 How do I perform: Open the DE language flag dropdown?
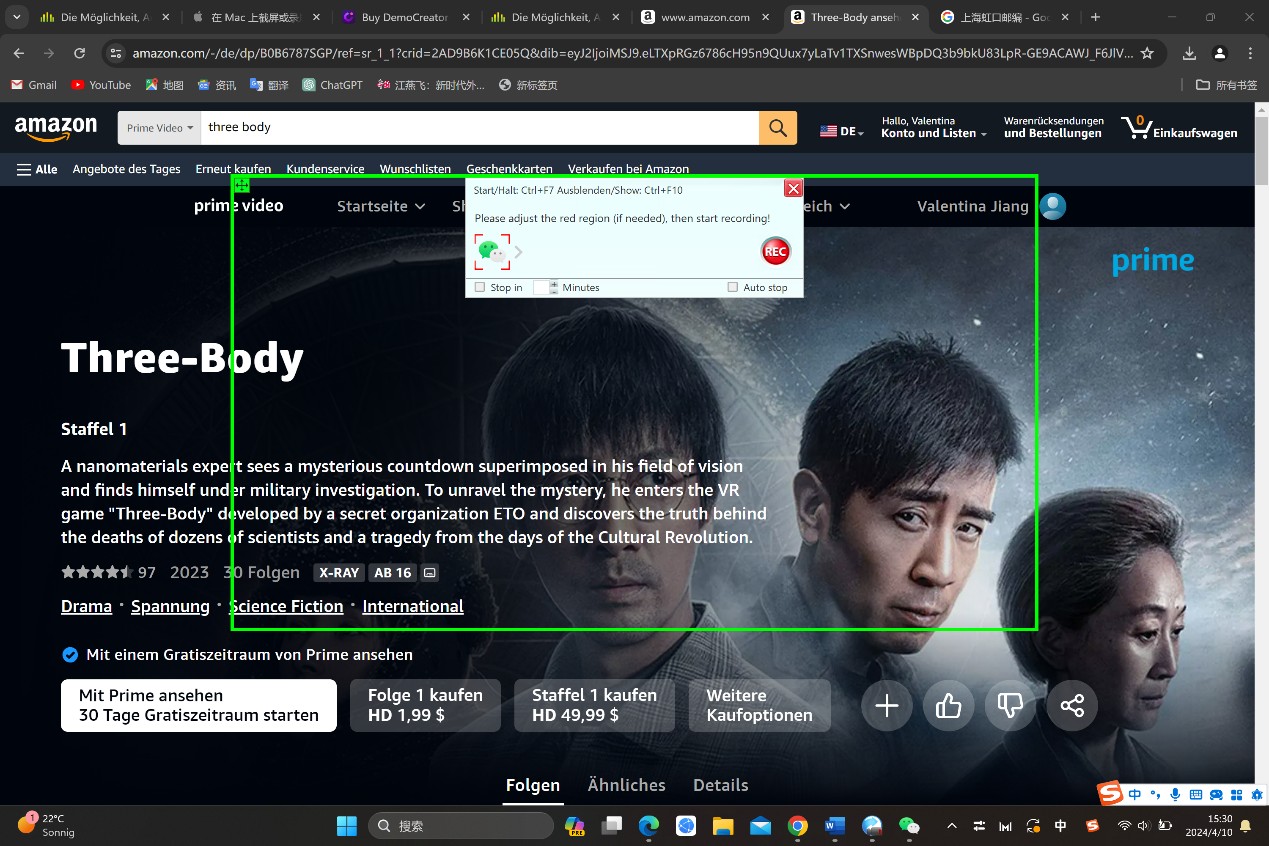click(x=841, y=131)
